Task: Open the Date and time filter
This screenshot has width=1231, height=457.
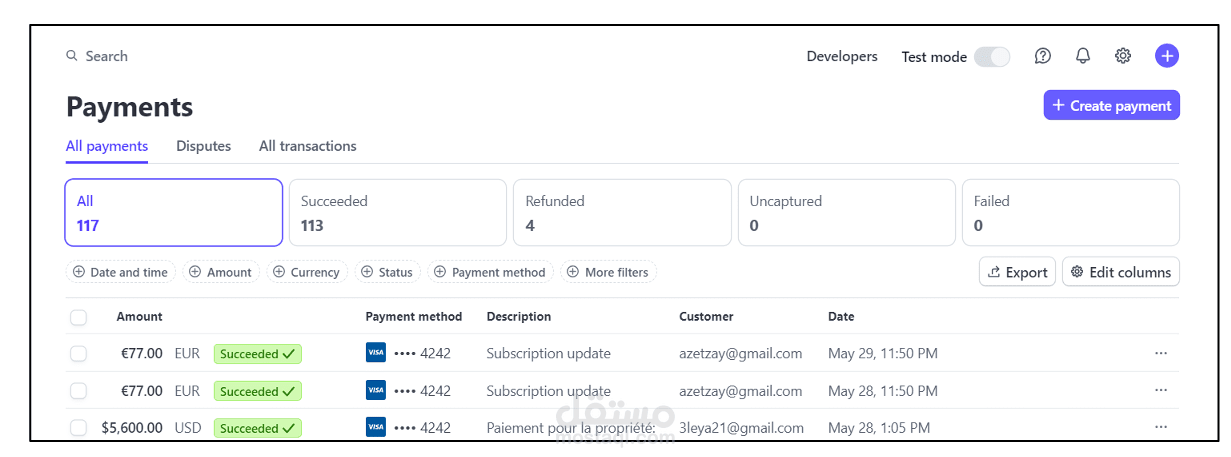Action: 121,272
